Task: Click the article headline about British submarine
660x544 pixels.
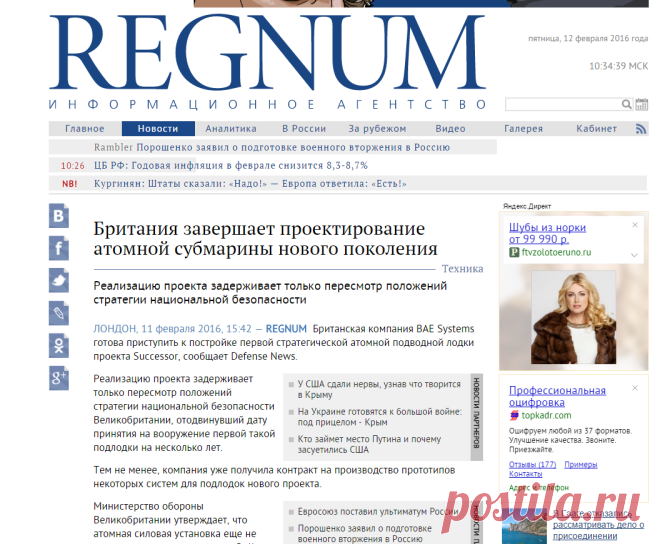Action: (265, 239)
